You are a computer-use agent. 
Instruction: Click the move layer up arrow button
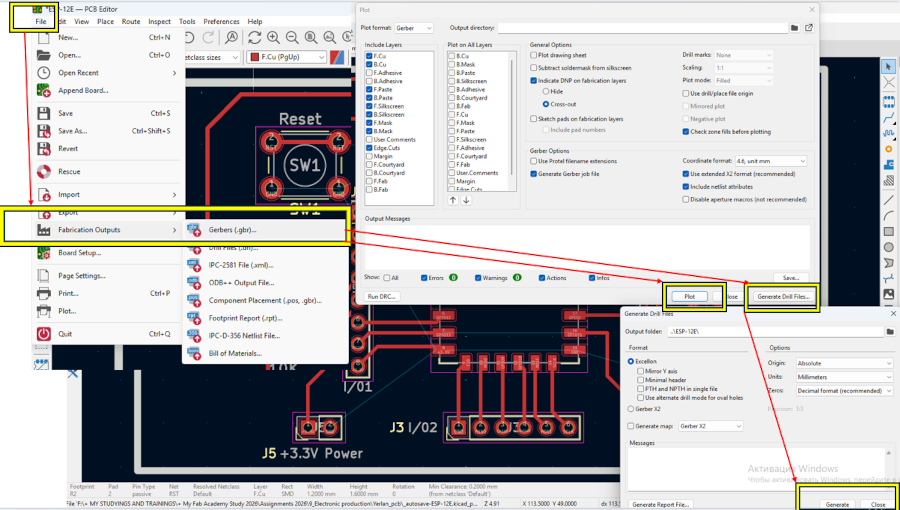point(452,200)
